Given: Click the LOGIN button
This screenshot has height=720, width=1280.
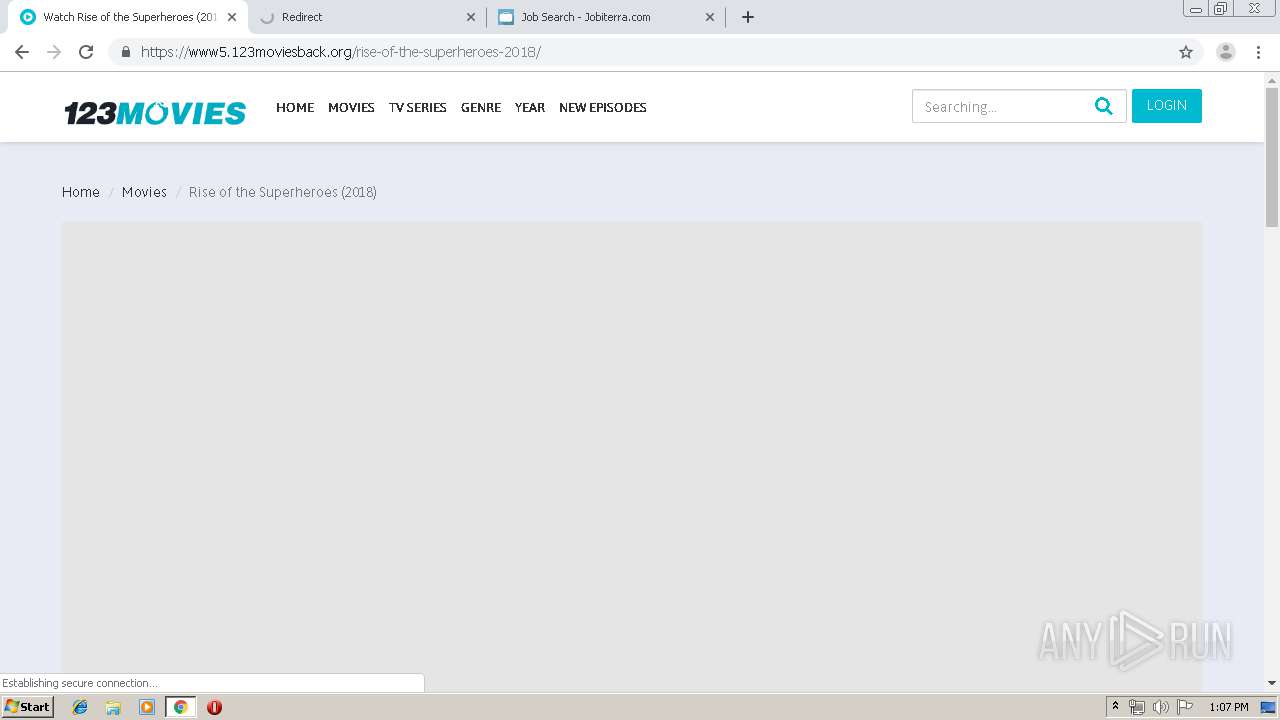Looking at the screenshot, I should tap(1167, 106).
